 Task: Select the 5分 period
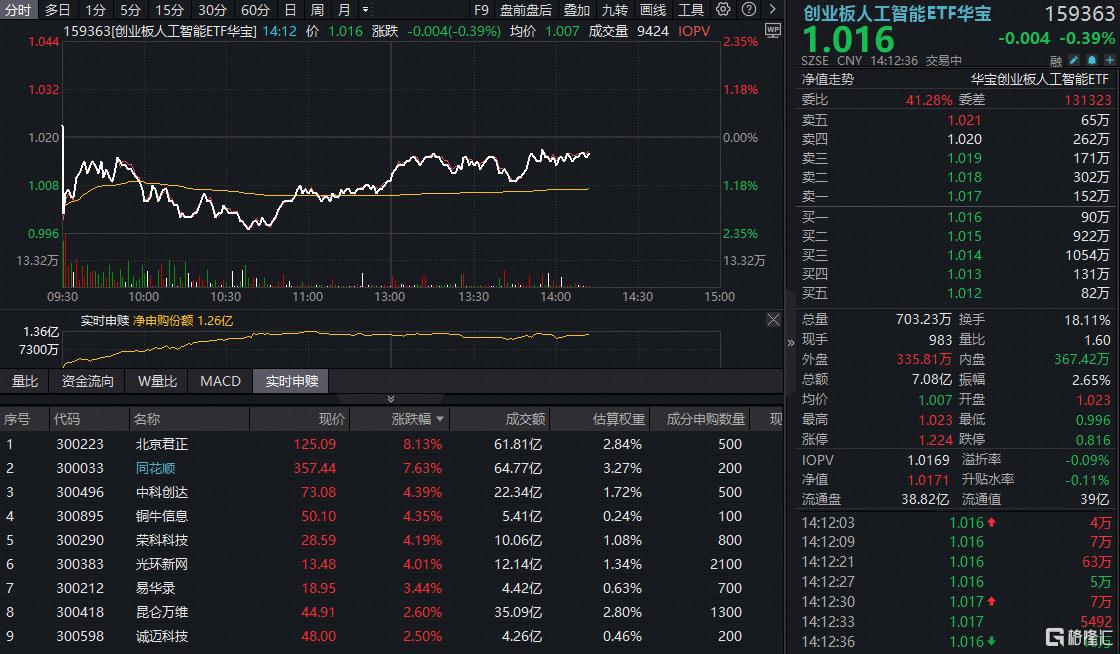130,10
